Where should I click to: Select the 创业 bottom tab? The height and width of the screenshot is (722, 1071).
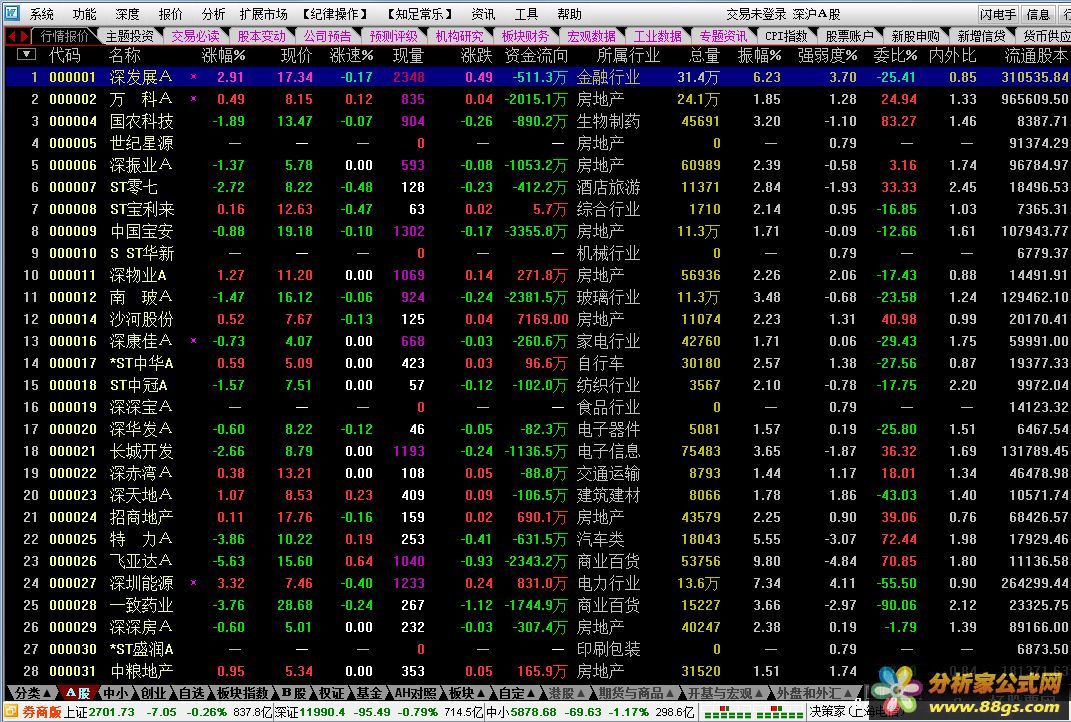(x=153, y=693)
